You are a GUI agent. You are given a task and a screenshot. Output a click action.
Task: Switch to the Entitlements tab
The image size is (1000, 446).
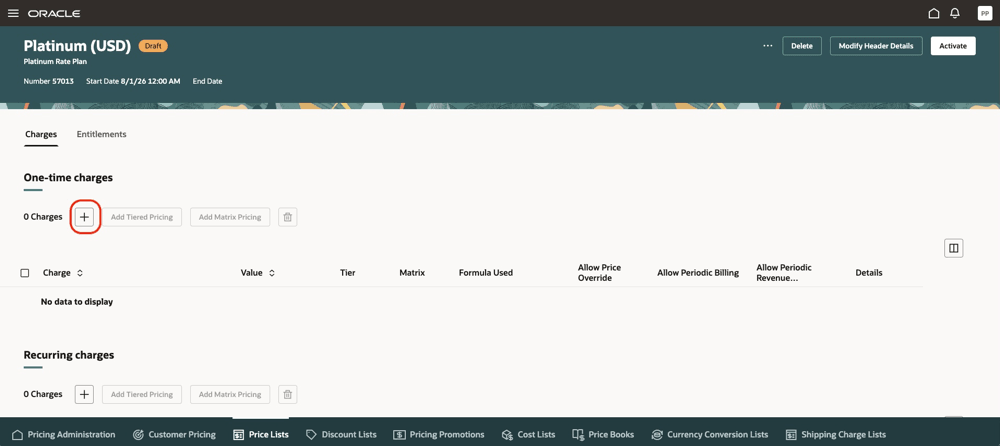click(101, 134)
